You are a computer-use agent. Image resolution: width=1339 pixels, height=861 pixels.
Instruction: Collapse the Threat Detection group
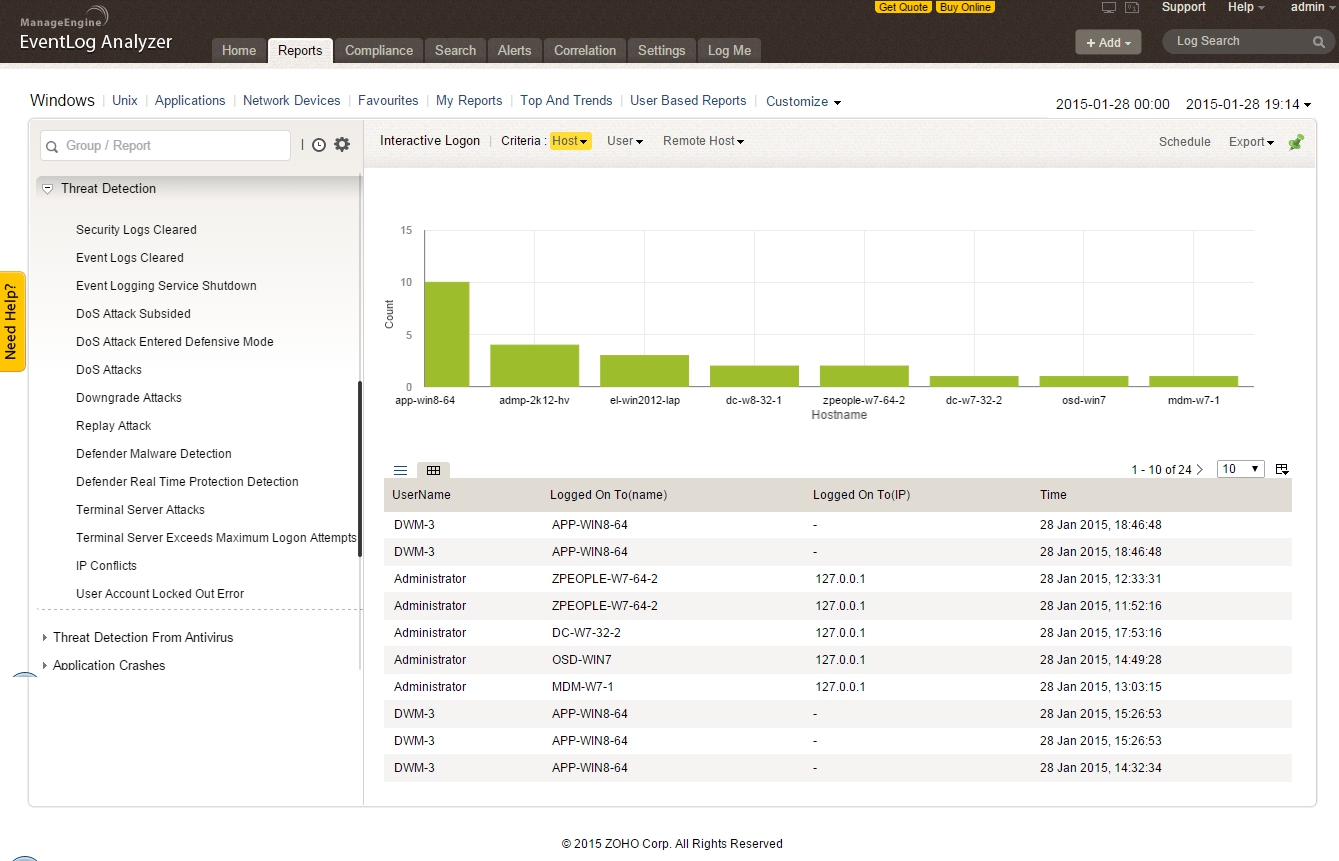(48, 189)
